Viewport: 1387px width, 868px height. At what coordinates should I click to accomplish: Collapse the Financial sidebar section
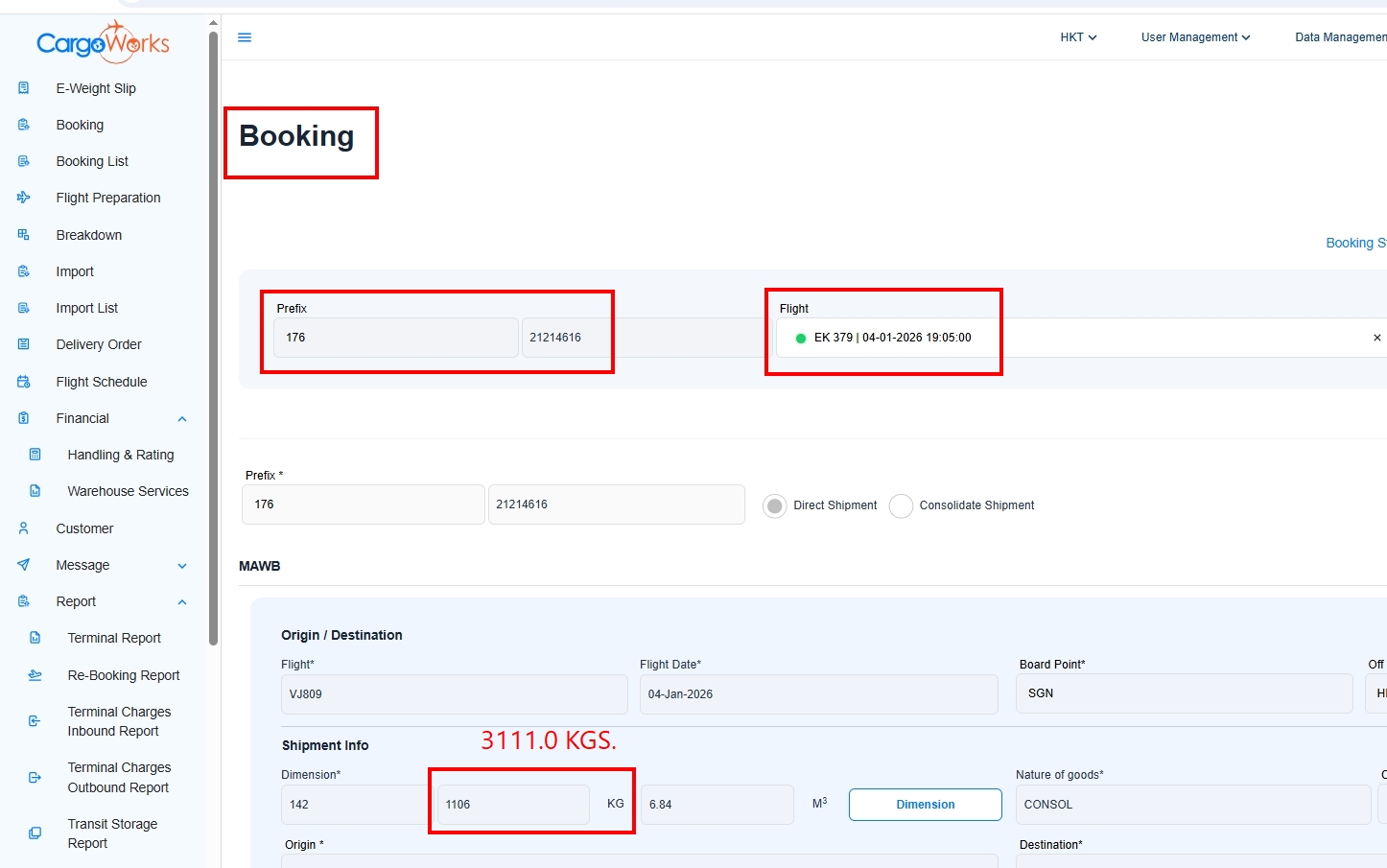(x=182, y=419)
